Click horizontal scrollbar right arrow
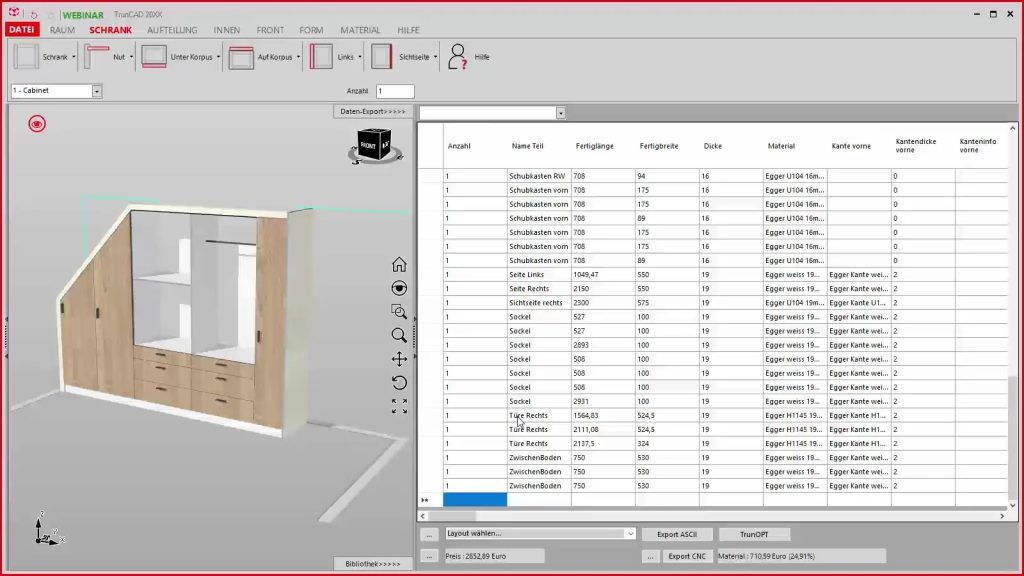This screenshot has height=576, width=1024. tap(1002, 516)
